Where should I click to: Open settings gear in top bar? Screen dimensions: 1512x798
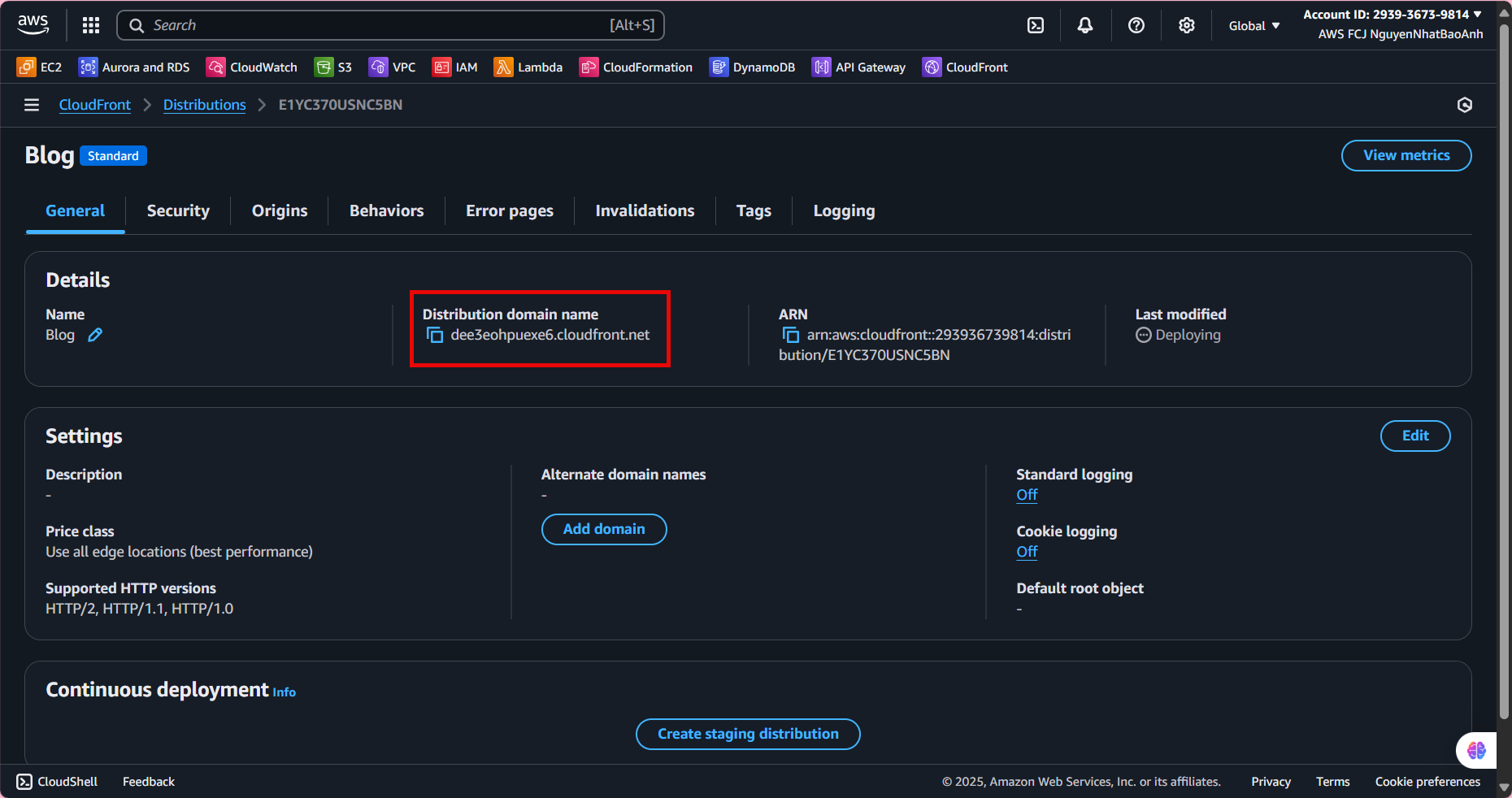1187,25
